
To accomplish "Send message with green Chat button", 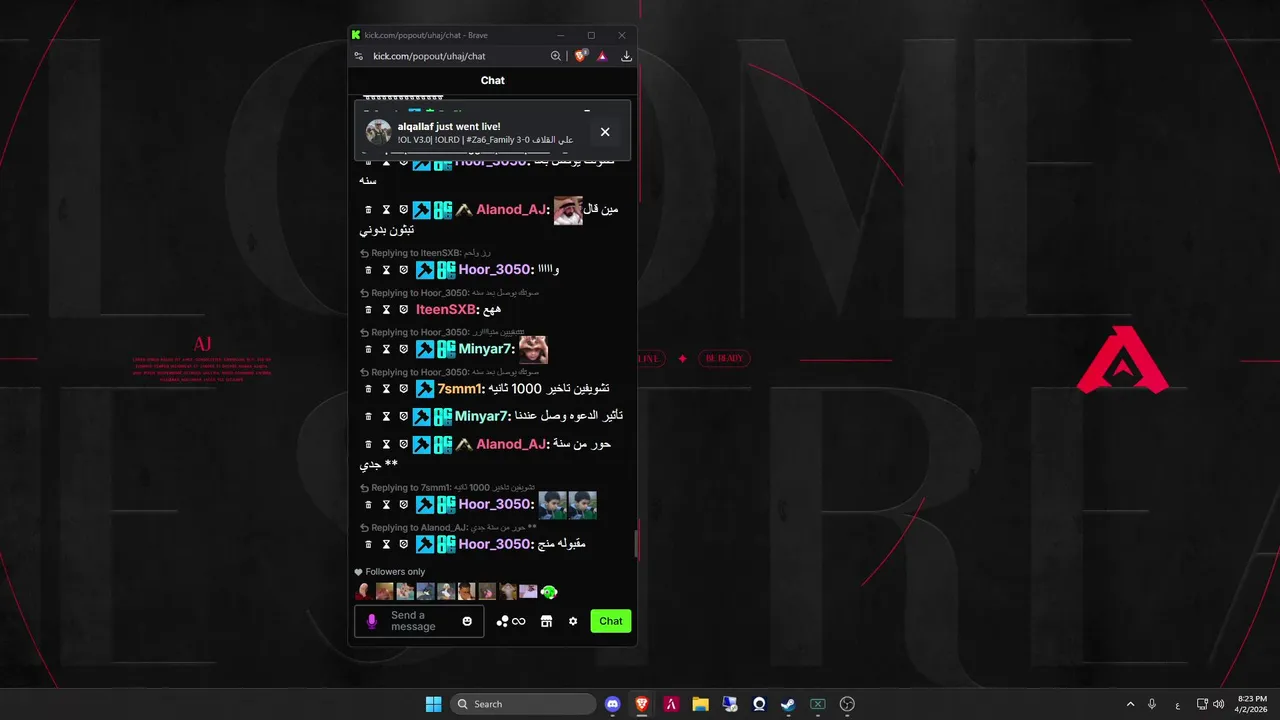I will coord(611,621).
